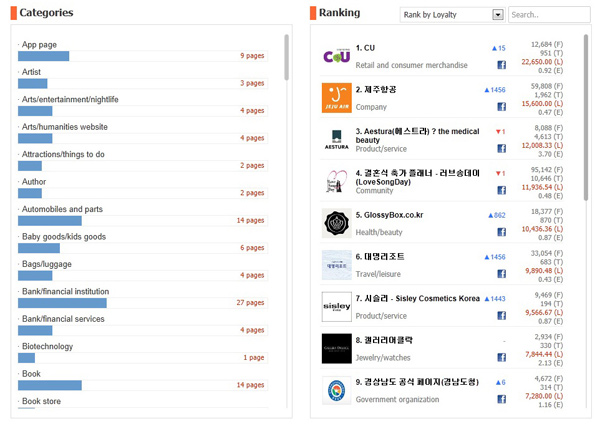Viewport: 600px width, 429px height.
Task: Open the black jewelry/watches page logo
Action: tap(336, 348)
